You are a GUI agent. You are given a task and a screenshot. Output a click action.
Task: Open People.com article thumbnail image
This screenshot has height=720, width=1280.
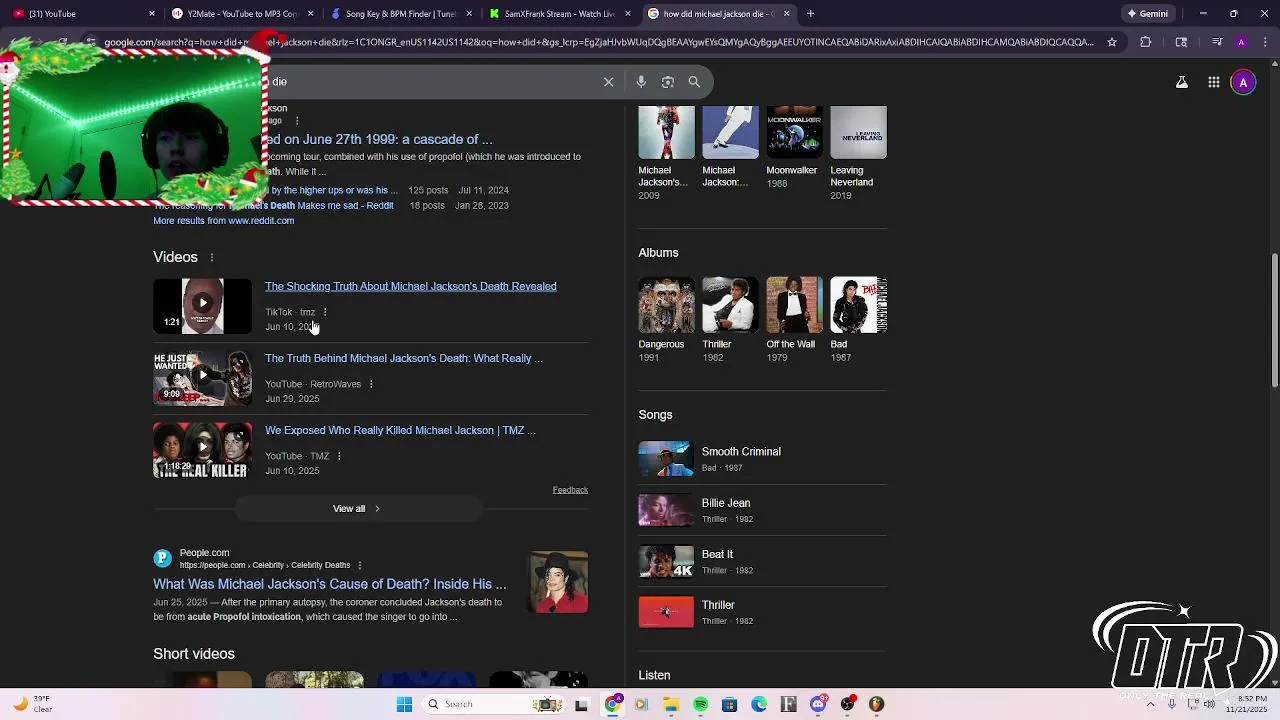[559, 582]
